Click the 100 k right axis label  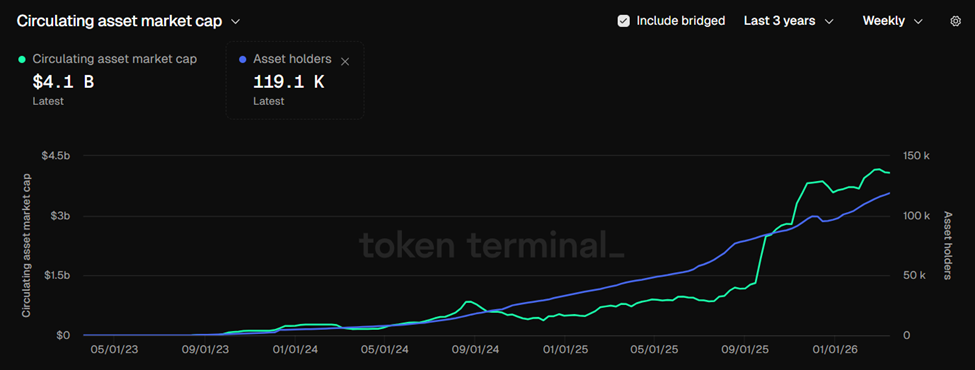[x=918, y=216]
